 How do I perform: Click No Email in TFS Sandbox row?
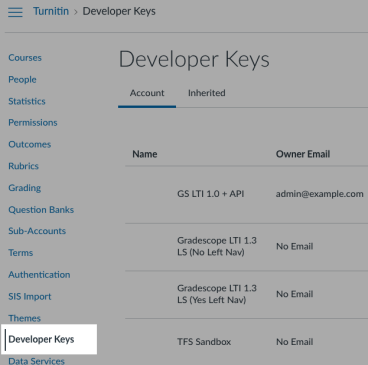click(295, 342)
